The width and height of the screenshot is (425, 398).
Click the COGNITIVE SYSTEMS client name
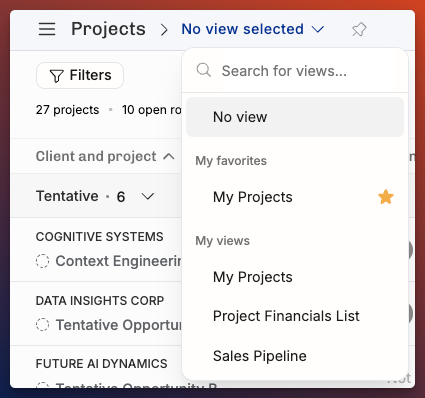(99, 237)
